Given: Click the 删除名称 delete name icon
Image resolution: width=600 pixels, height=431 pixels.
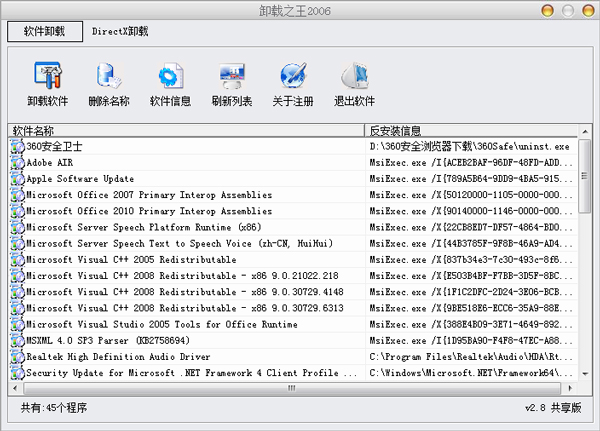Looking at the screenshot, I should pyautogui.click(x=109, y=75).
